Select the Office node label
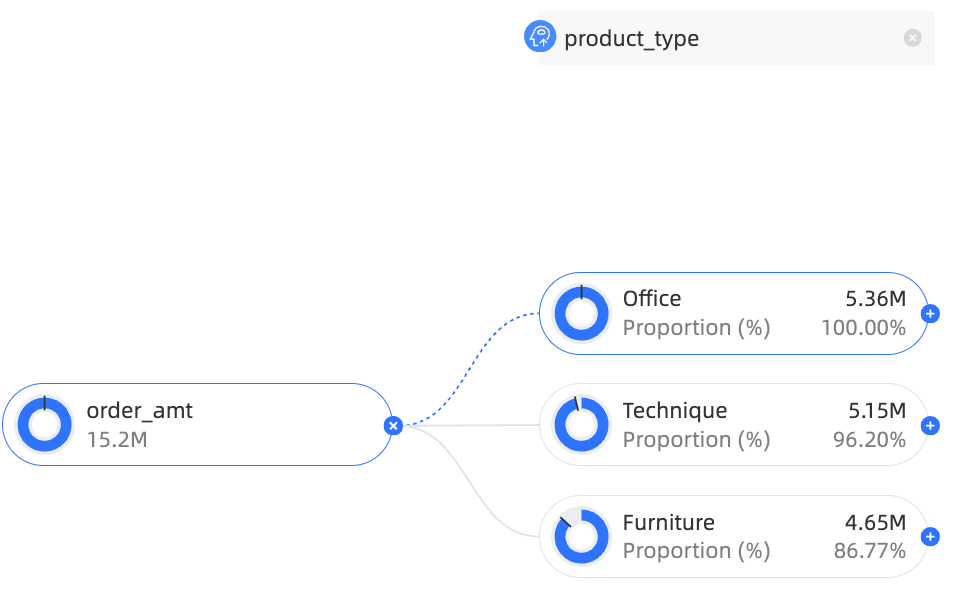Image resolution: width=962 pixels, height=614 pixels. coord(652,299)
